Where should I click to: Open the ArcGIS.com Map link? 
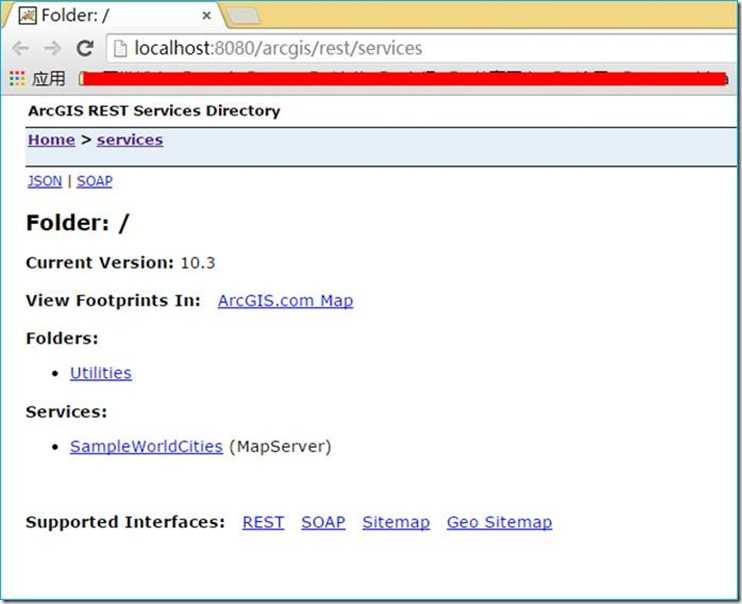coord(285,301)
